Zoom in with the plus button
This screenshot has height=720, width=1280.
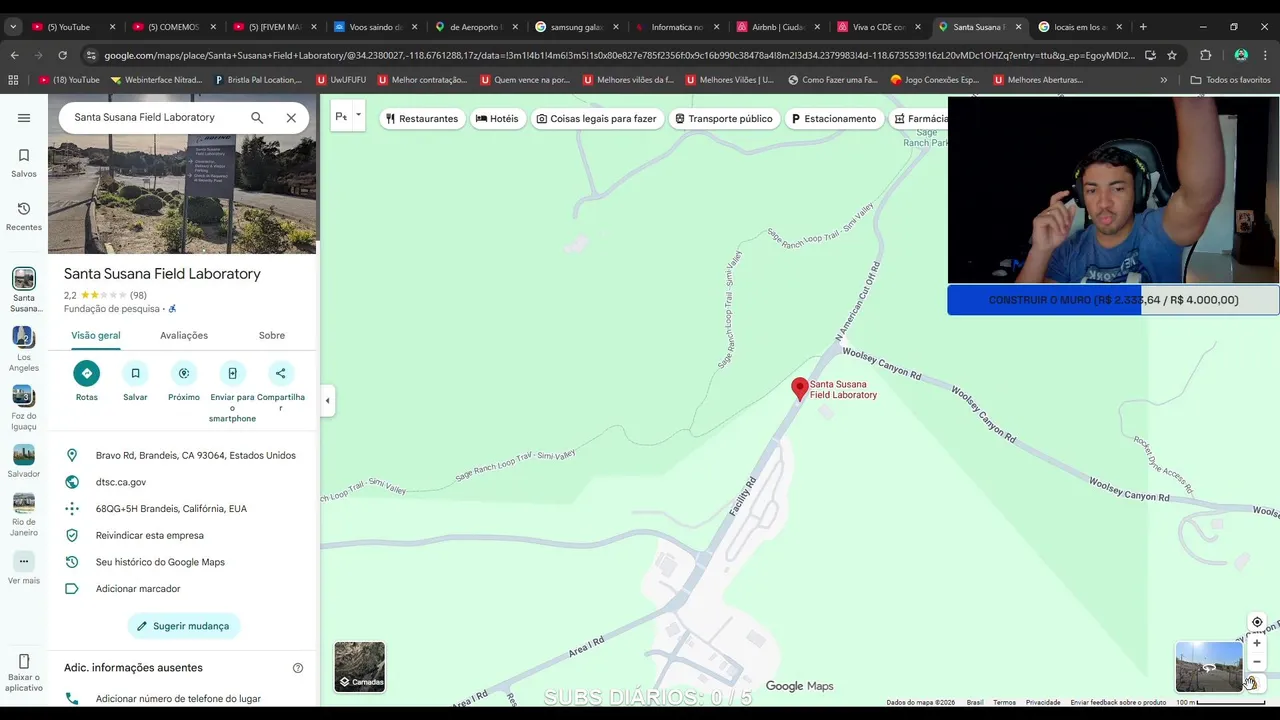coord(1257,643)
